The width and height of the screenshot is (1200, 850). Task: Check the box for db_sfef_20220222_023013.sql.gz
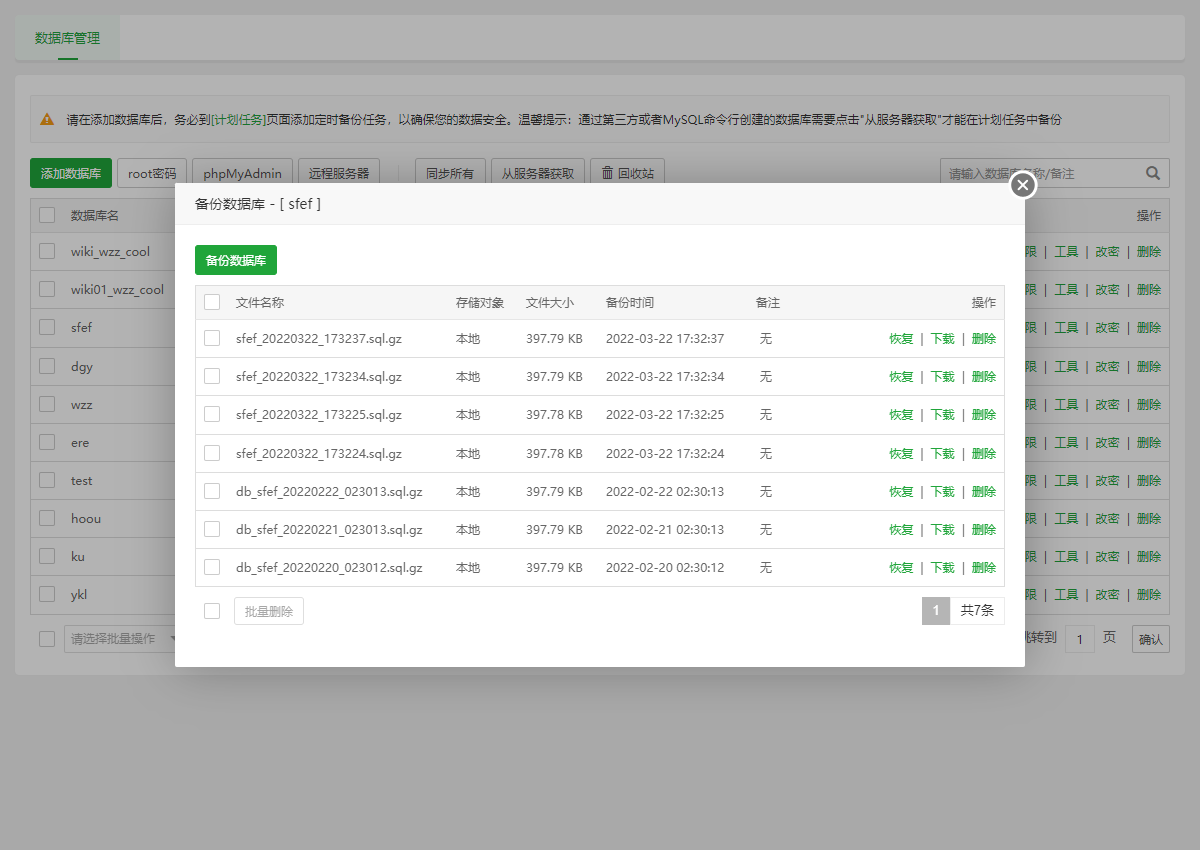point(212,491)
